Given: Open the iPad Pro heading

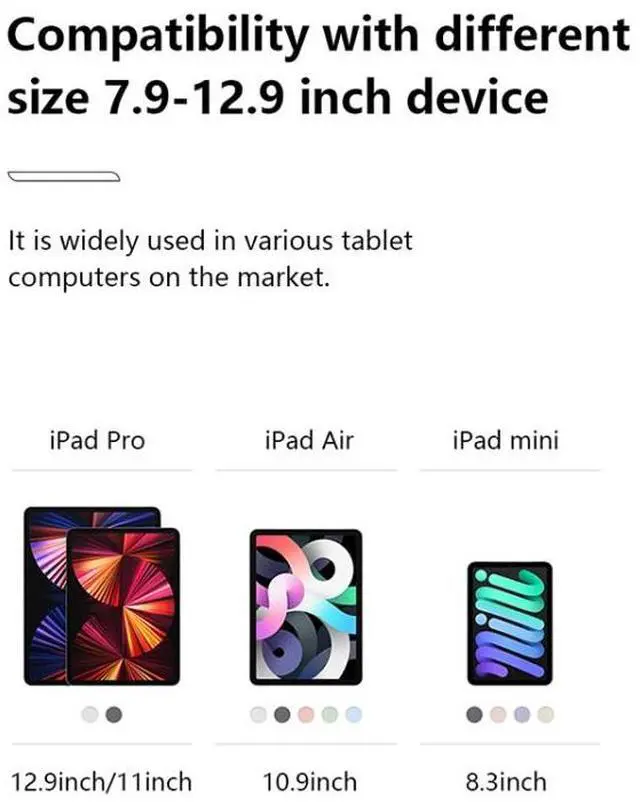Looking at the screenshot, I should (98, 440).
